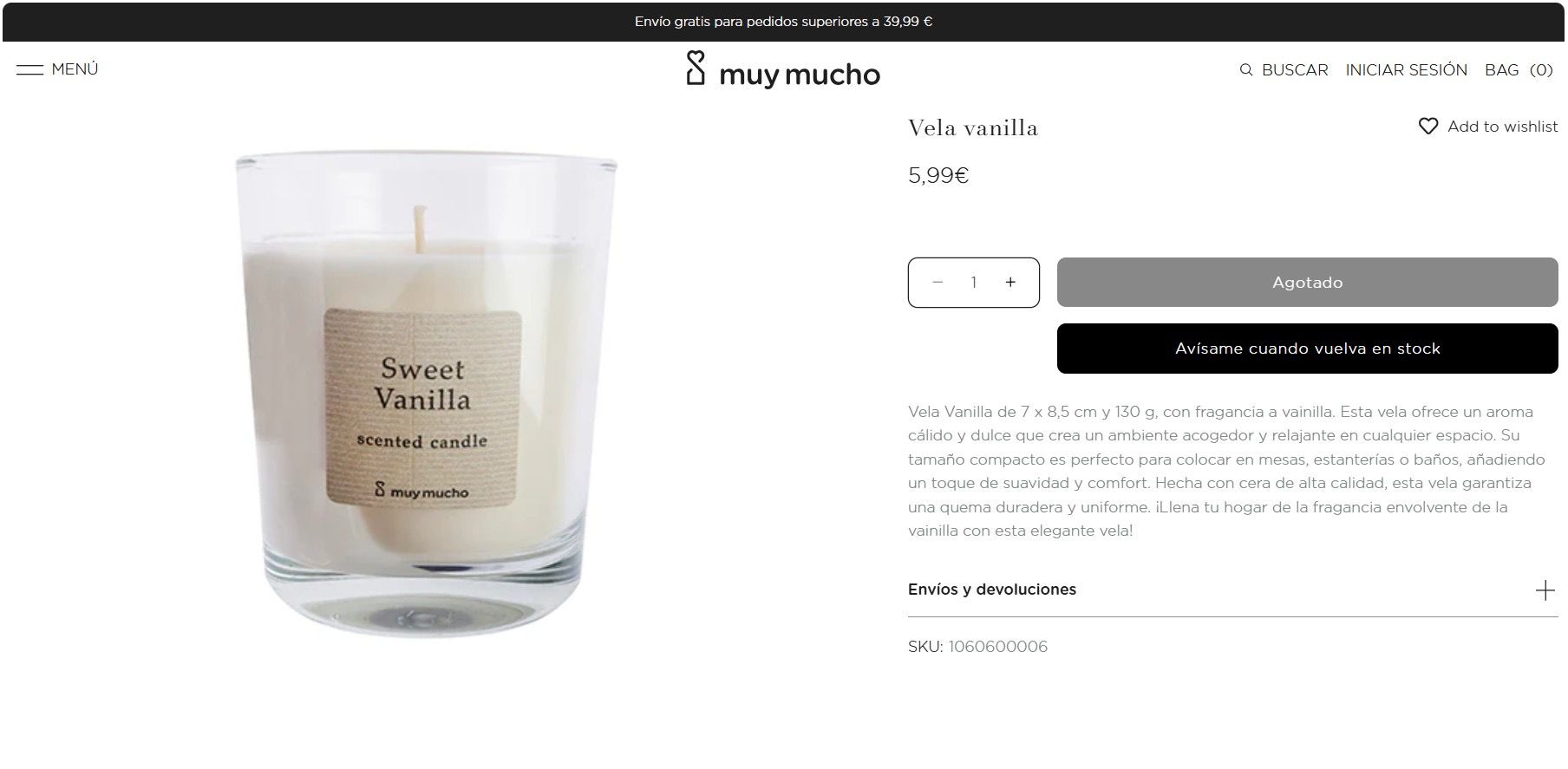The height and width of the screenshot is (769, 1568).
Task: Open INICIAR SESIÓN login page
Action: pos(1406,70)
